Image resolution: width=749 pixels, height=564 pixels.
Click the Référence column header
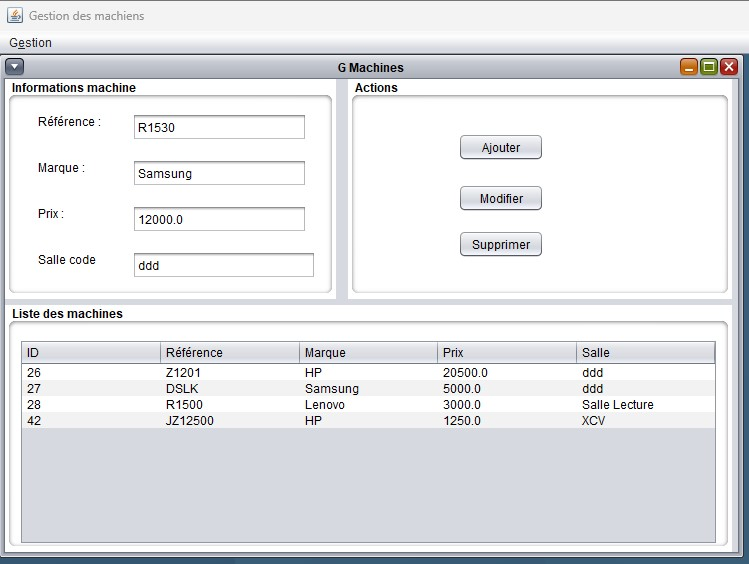(x=230, y=352)
